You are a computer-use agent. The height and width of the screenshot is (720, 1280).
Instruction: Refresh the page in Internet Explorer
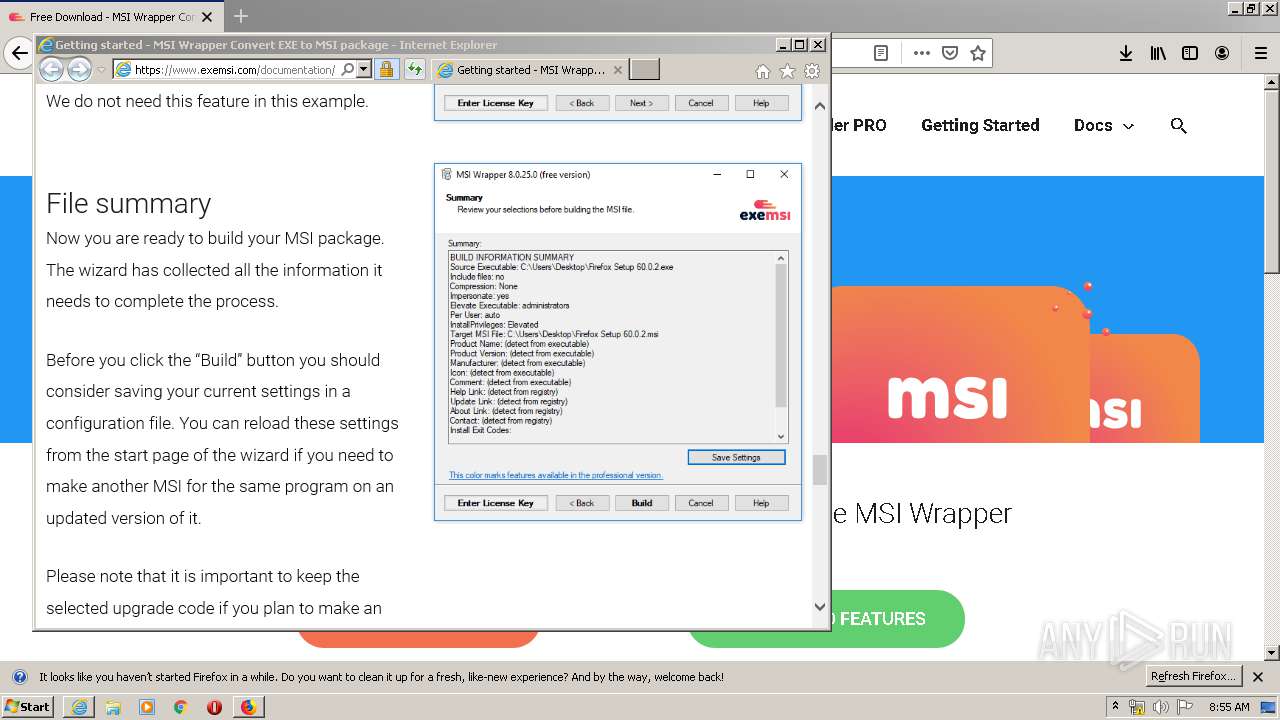point(414,70)
